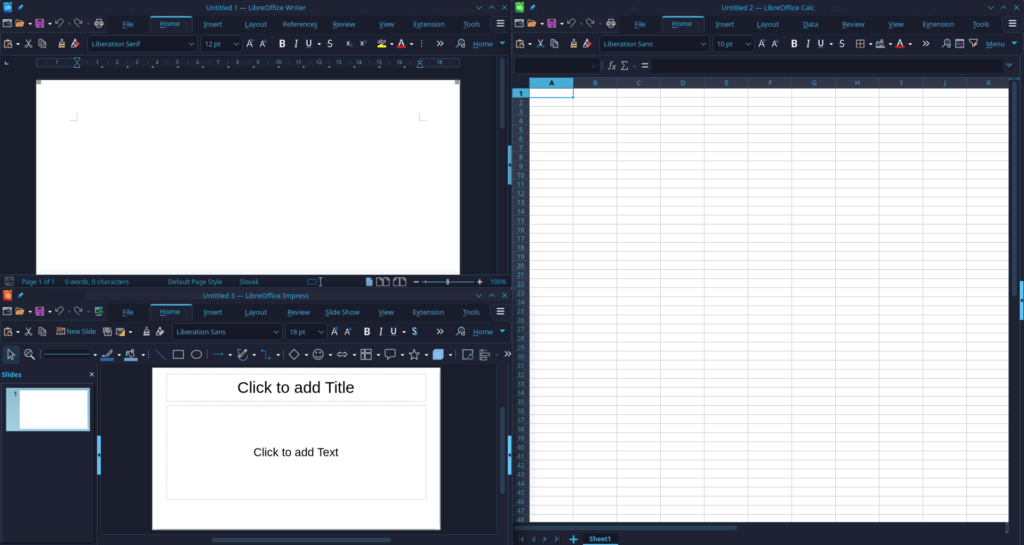Toggle Italic in the Calc toolbar
1024x545 pixels.
808,44
